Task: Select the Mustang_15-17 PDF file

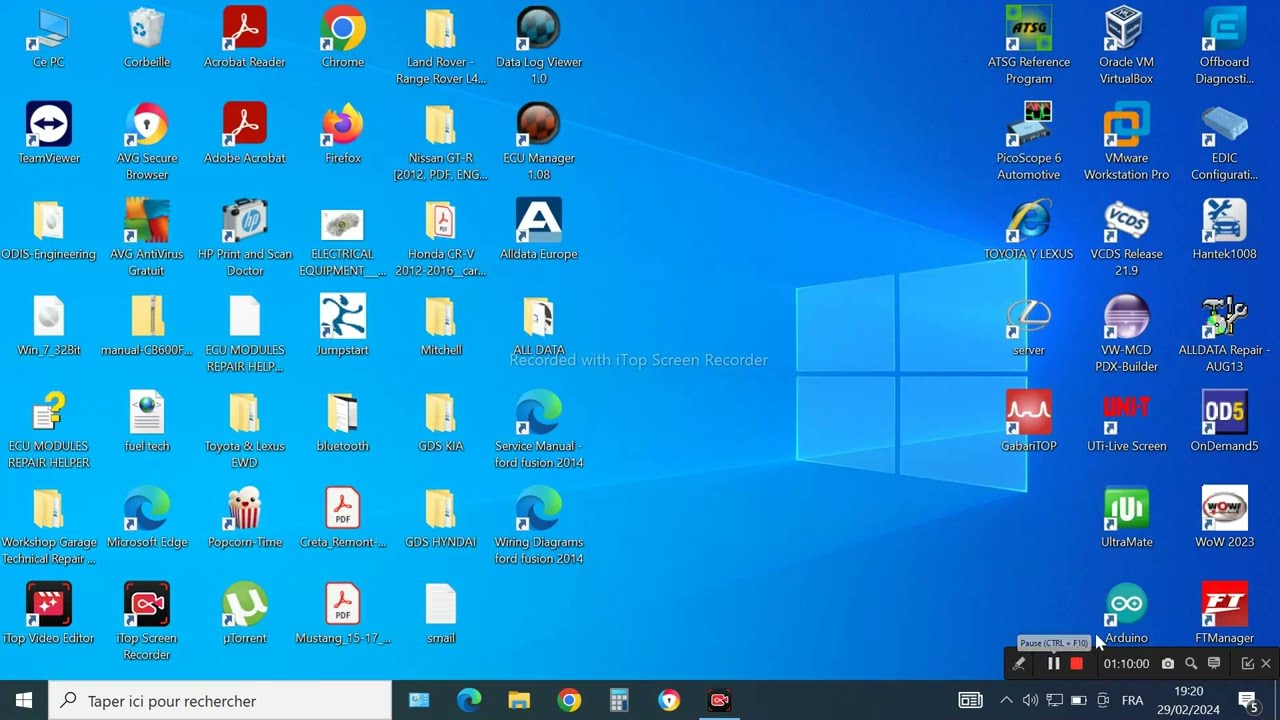Action: [x=343, y=614]
